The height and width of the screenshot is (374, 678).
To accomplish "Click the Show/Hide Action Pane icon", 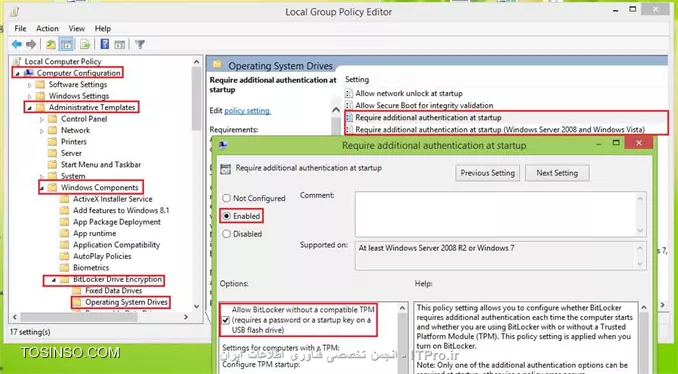I will click(x=120, y=44).
